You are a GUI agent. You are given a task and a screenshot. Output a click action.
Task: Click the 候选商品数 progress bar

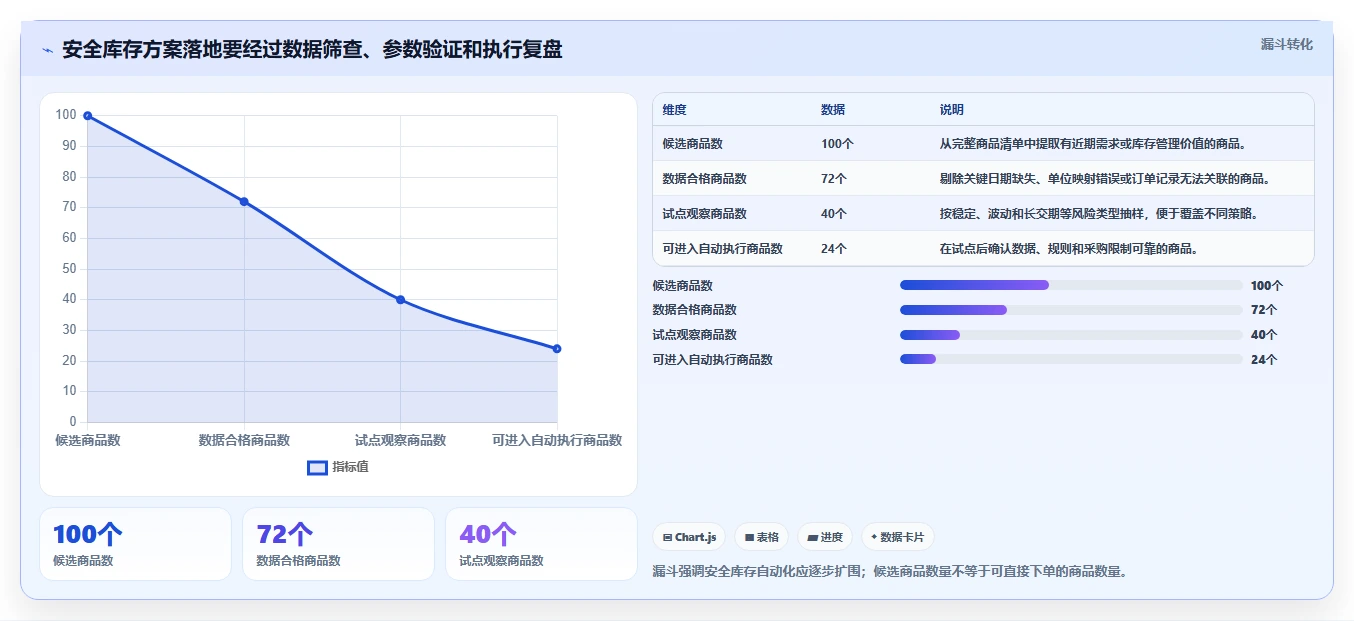click(x=1071, y=285)
